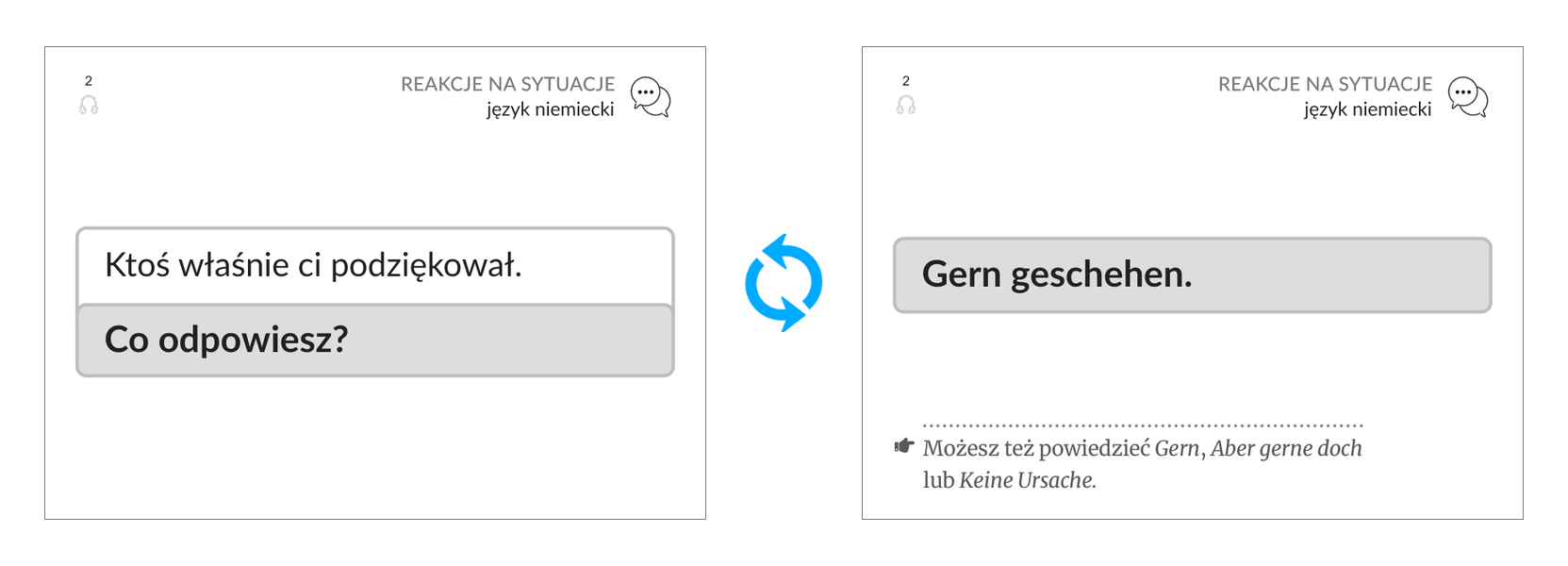1568x566 pixels.
Task: Click the card number 2 on left card
Action: point(89,81)
